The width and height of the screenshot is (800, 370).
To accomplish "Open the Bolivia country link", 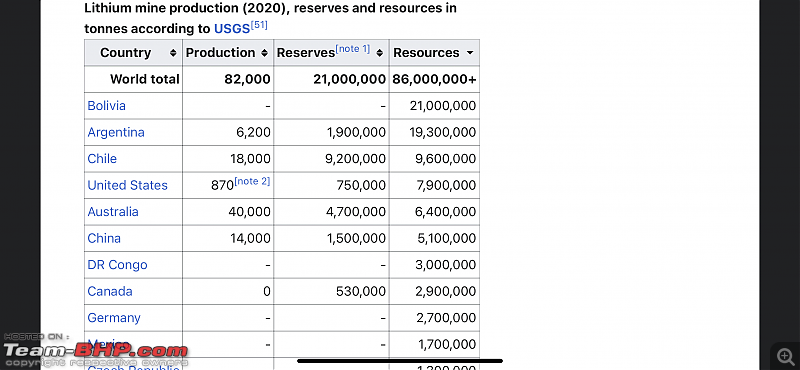I will click(x=107, y=106).
